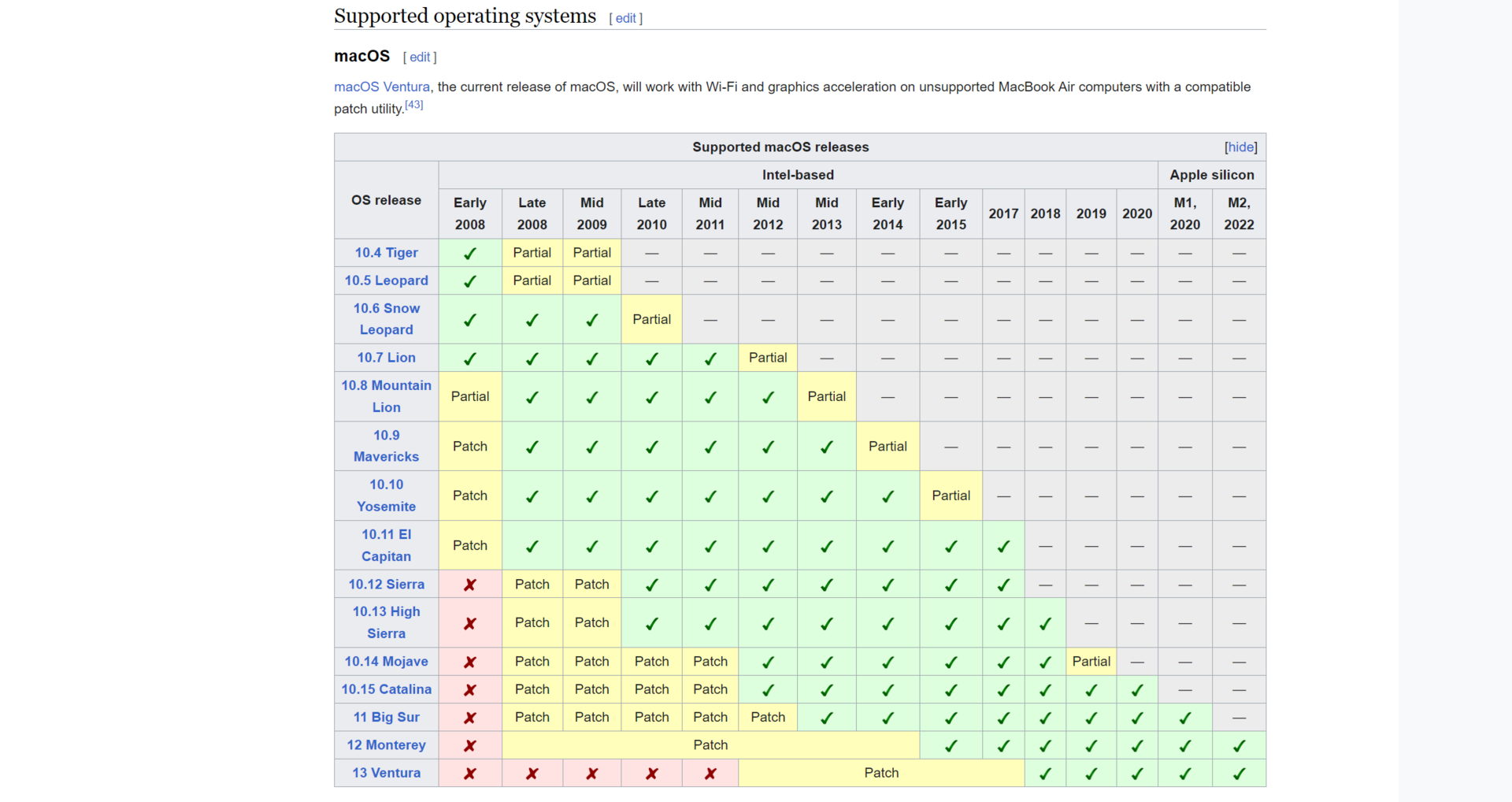Click the wide Patch cell in the 13 Ventura row
Screen dimensions: 1512x802
[881, 773]
